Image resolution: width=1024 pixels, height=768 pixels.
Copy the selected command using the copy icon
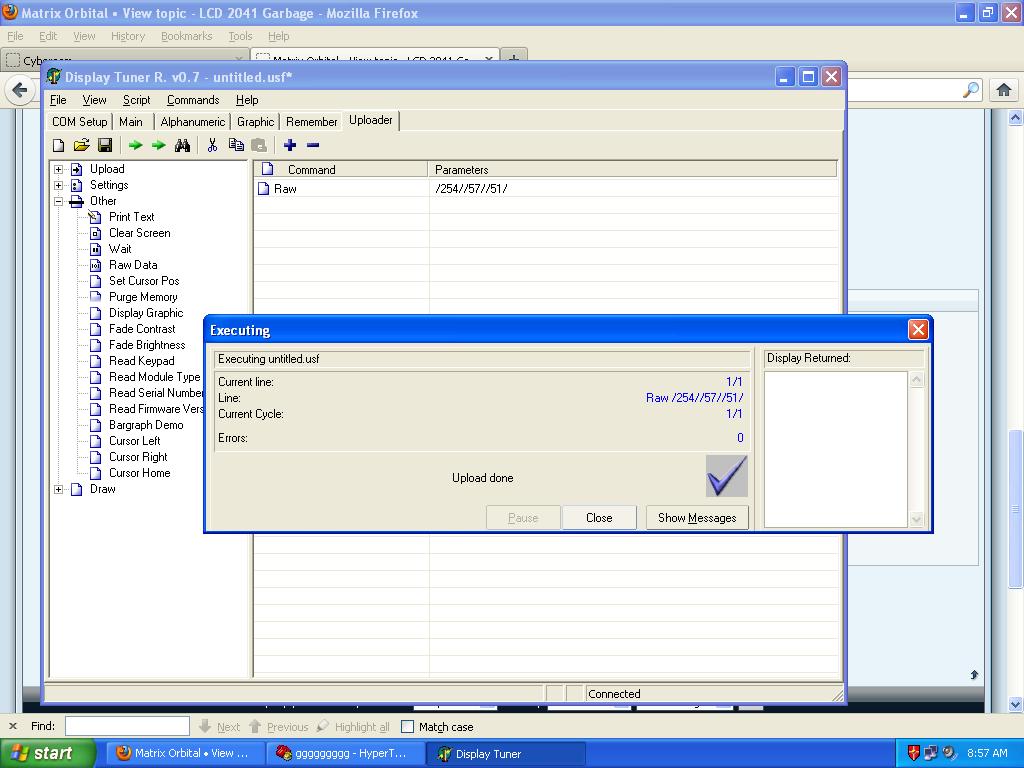(x=236, y=145)
